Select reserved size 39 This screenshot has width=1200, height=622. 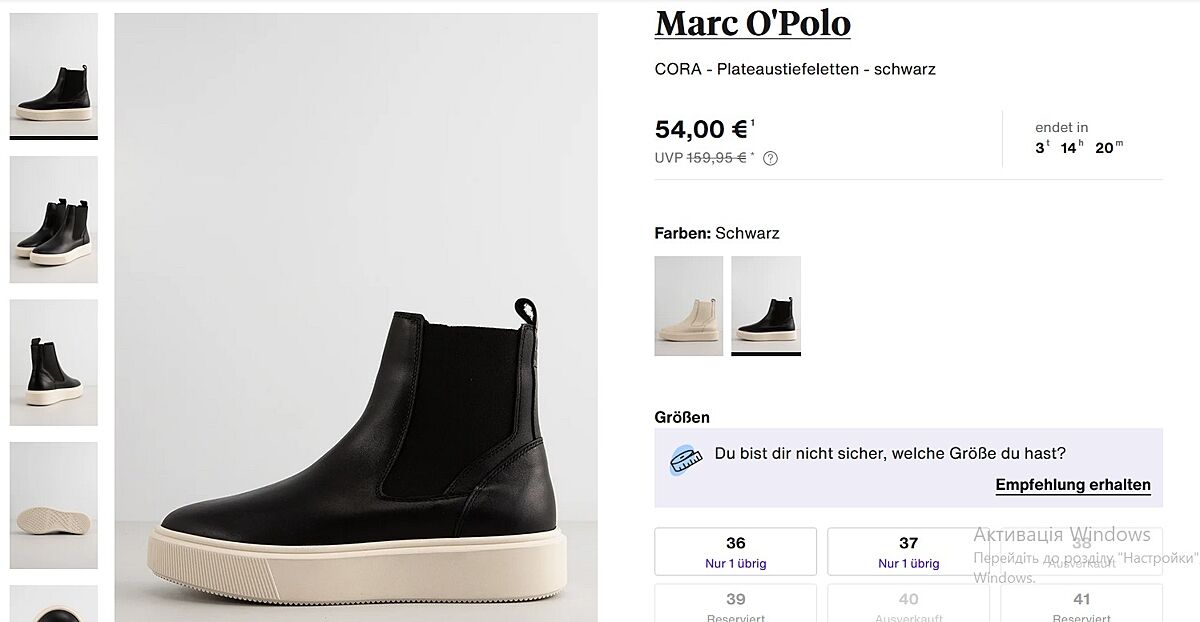click(x=735, y=603)
